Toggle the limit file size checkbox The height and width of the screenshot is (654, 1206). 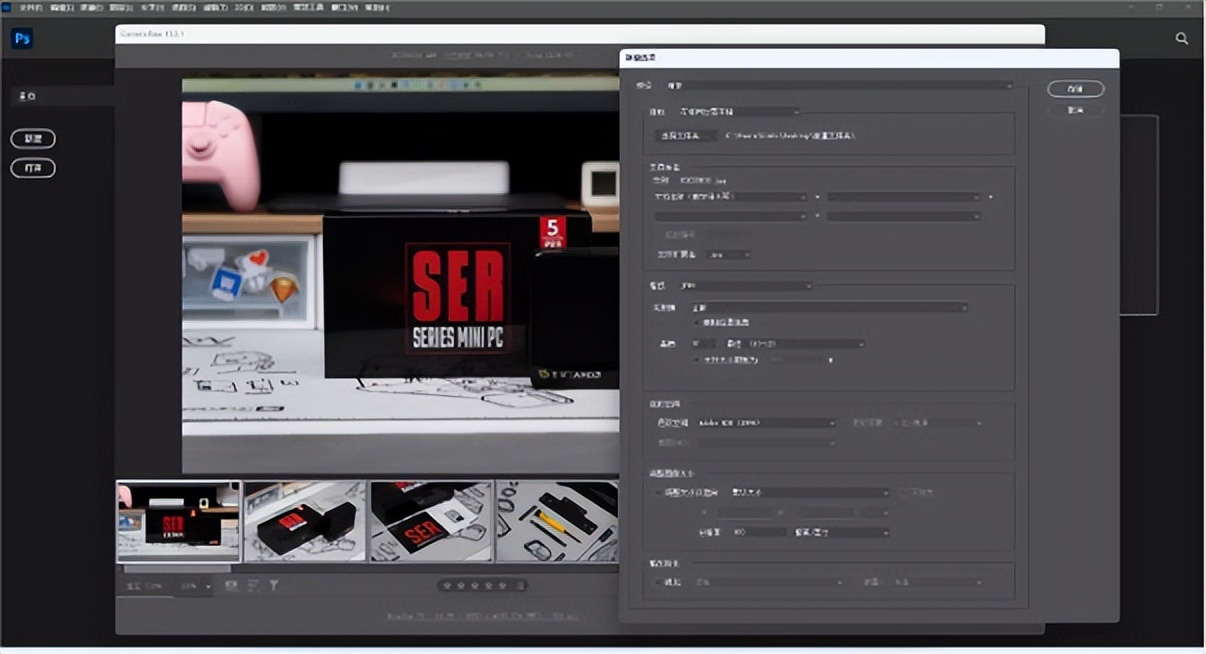tap(697, 359)
